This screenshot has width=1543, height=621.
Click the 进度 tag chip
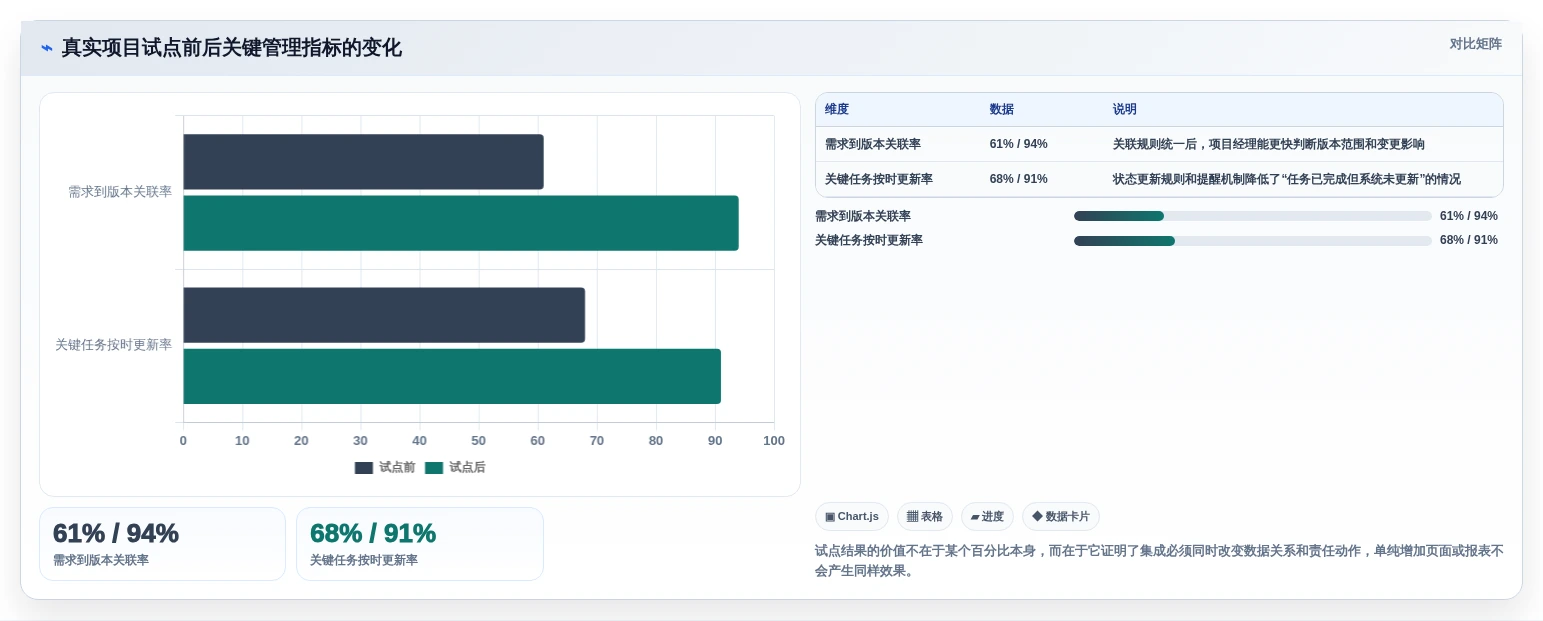click(x=987, y=517)
